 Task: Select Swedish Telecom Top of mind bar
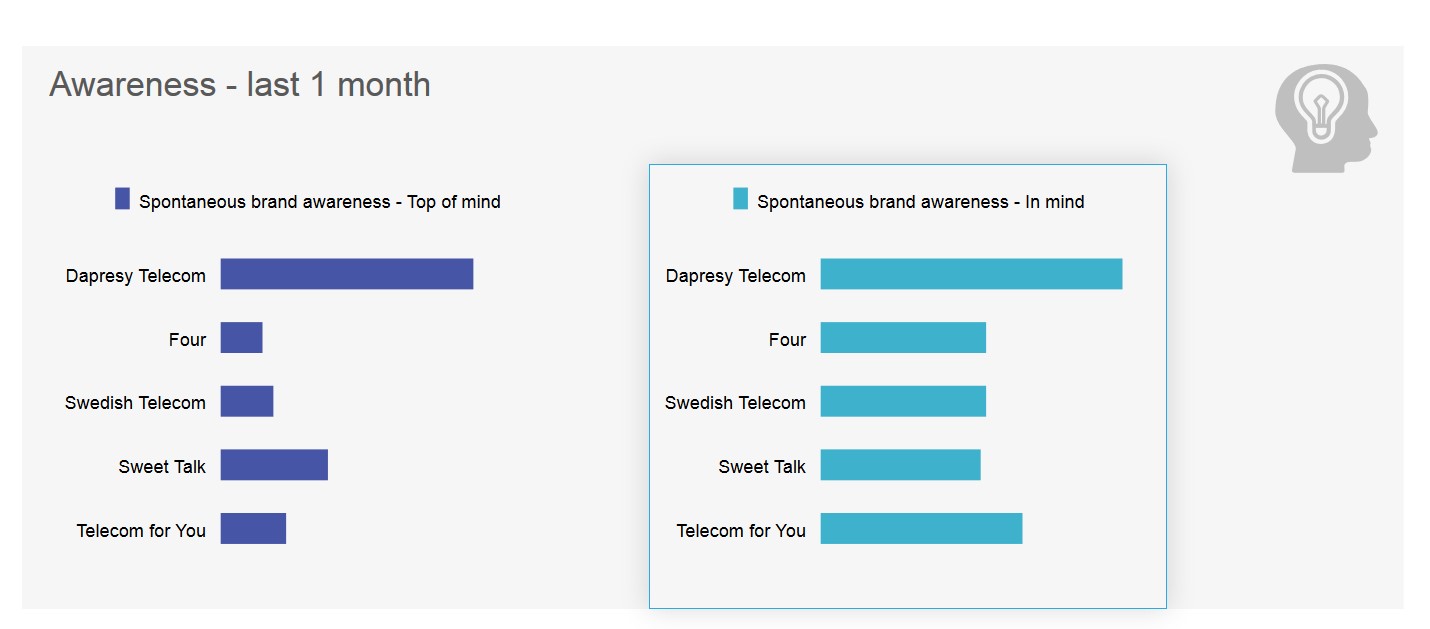click(x=246, y=401)
